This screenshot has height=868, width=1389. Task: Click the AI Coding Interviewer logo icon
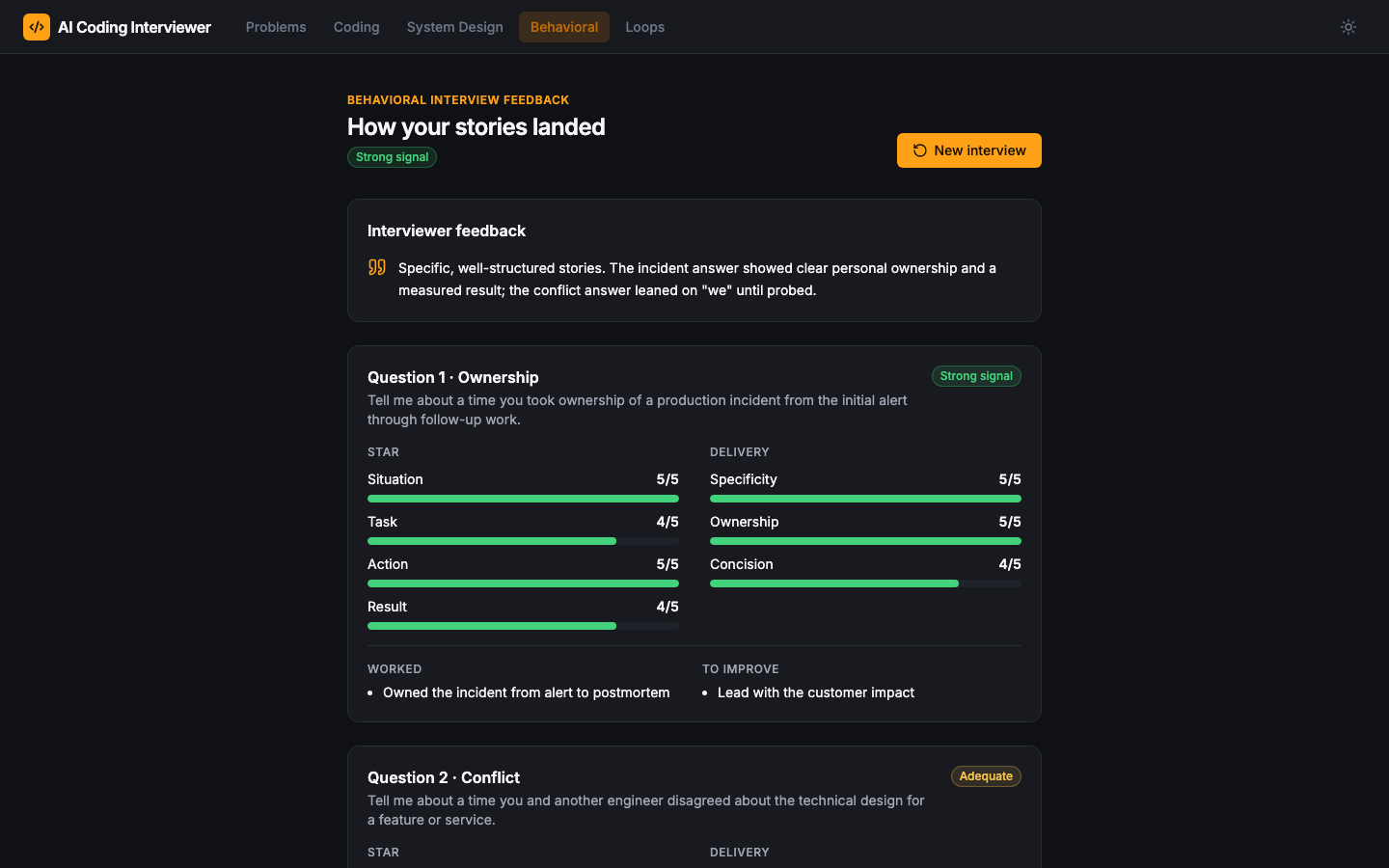37,27
